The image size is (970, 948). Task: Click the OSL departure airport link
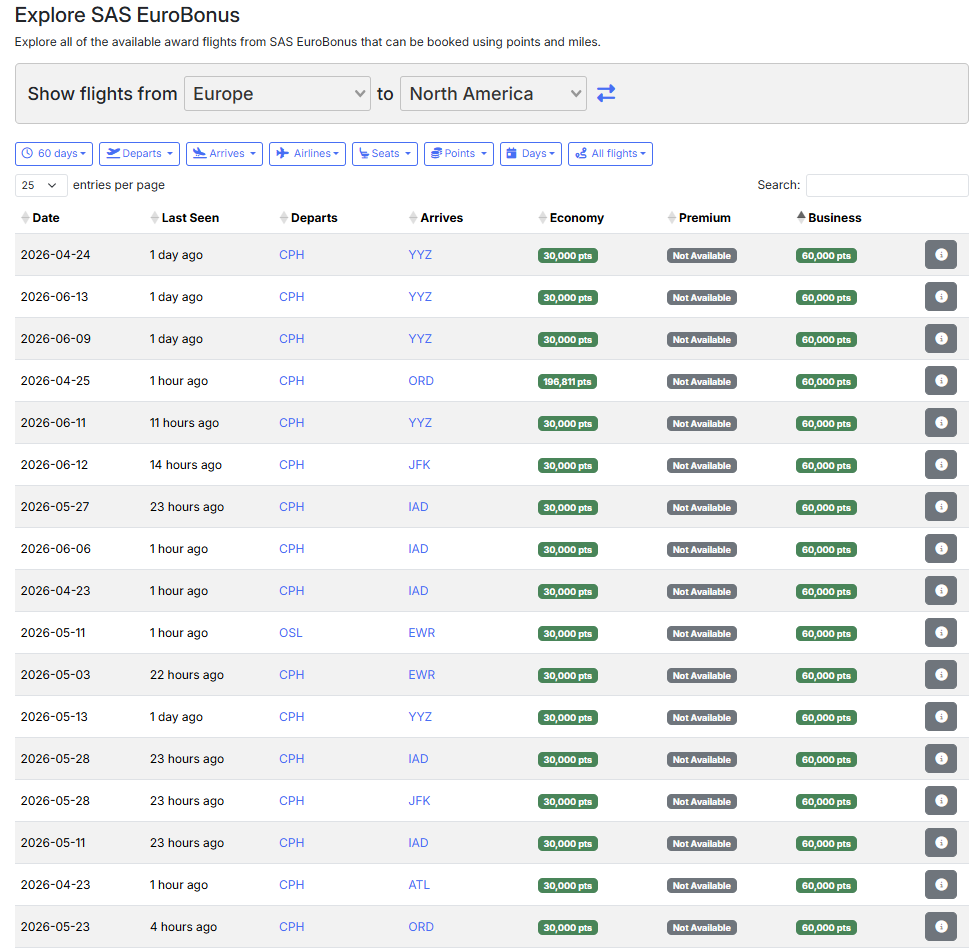coord(290,633)
